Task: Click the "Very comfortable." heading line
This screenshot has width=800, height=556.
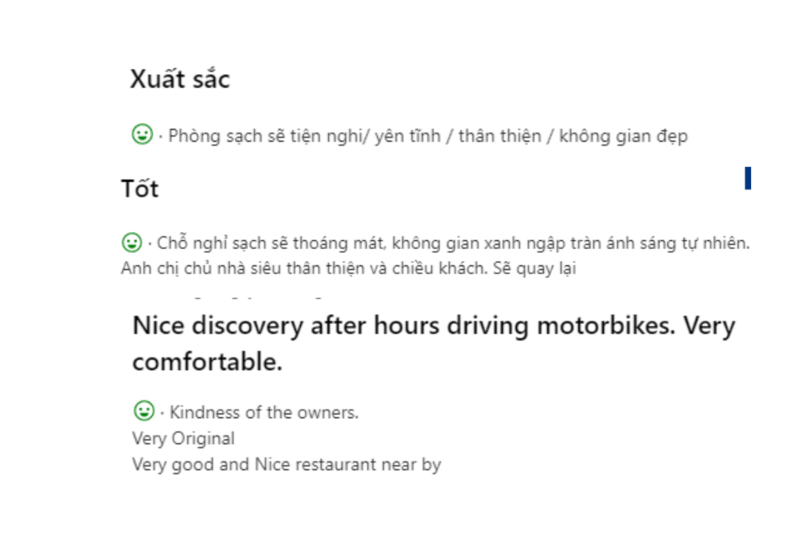Action: (207, 363)
